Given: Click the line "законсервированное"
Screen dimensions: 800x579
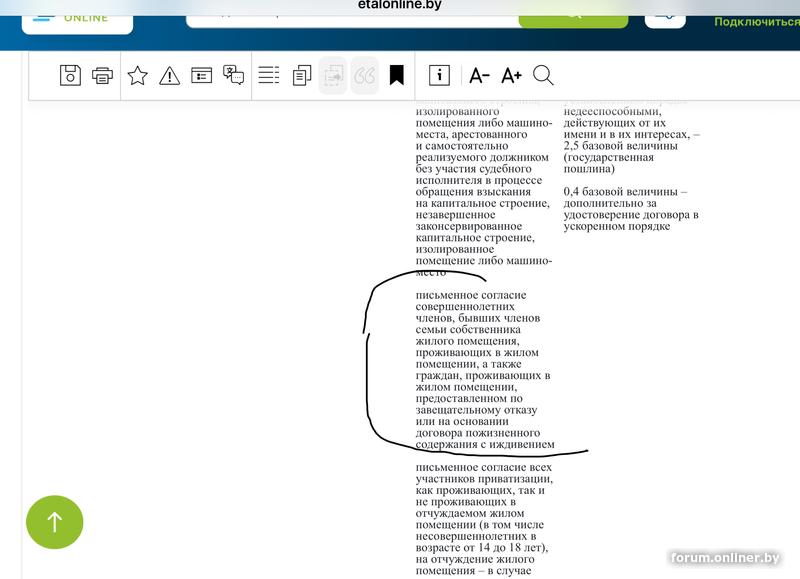Looking at the screenshot, I should click(x=468, y=226).
